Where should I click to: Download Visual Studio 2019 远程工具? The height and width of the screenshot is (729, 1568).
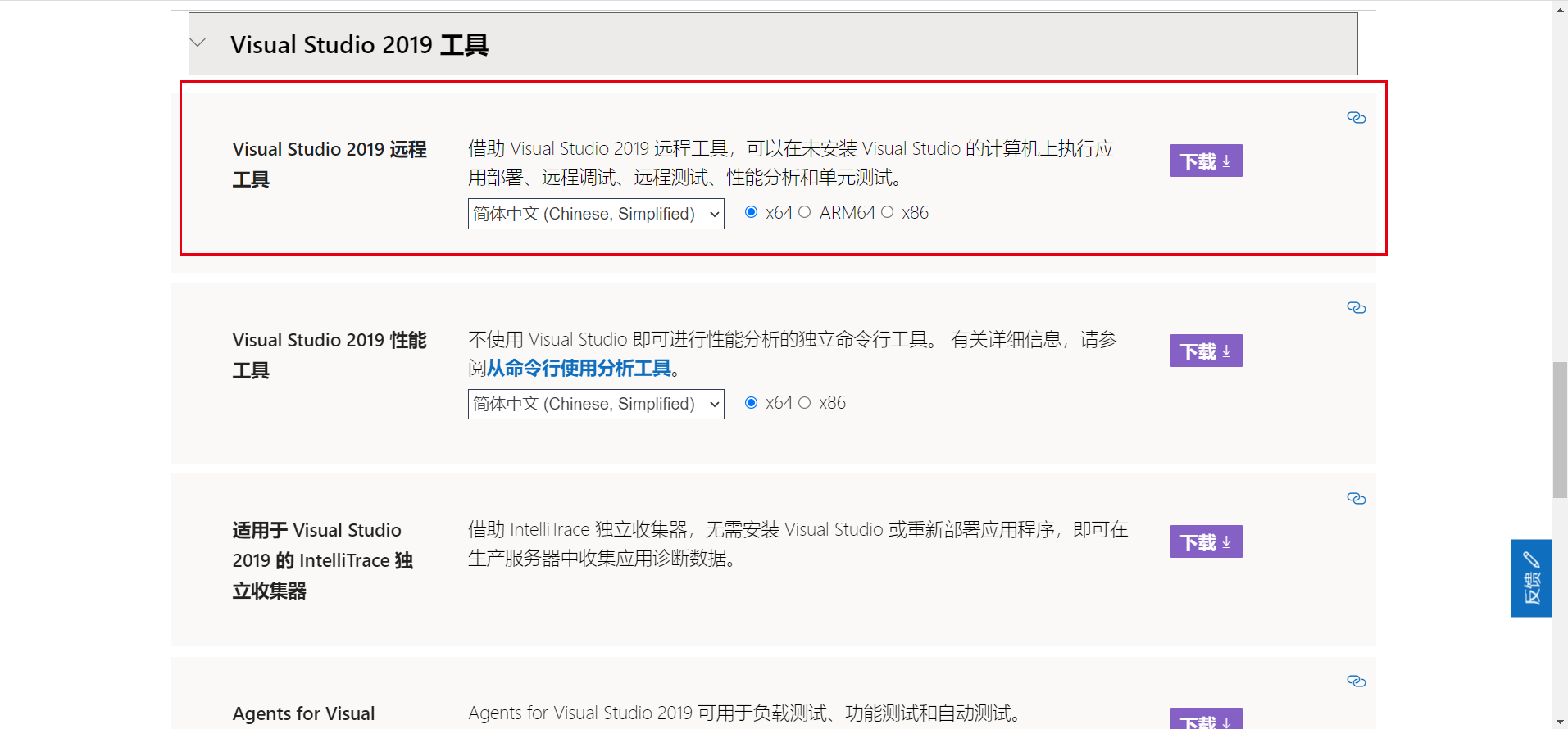1206,161
